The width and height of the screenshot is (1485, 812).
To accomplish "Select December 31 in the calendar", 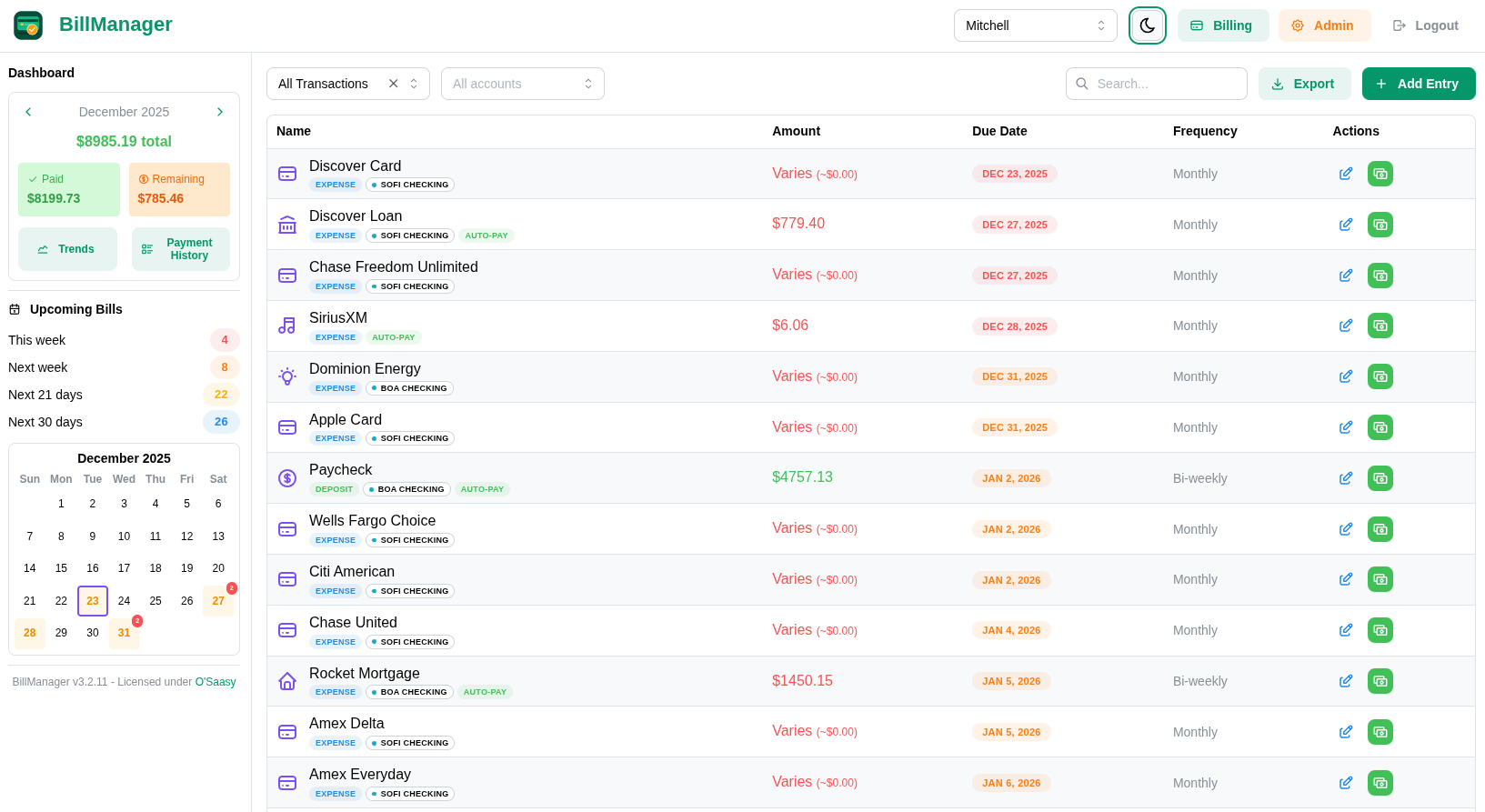I will [124, 633].
